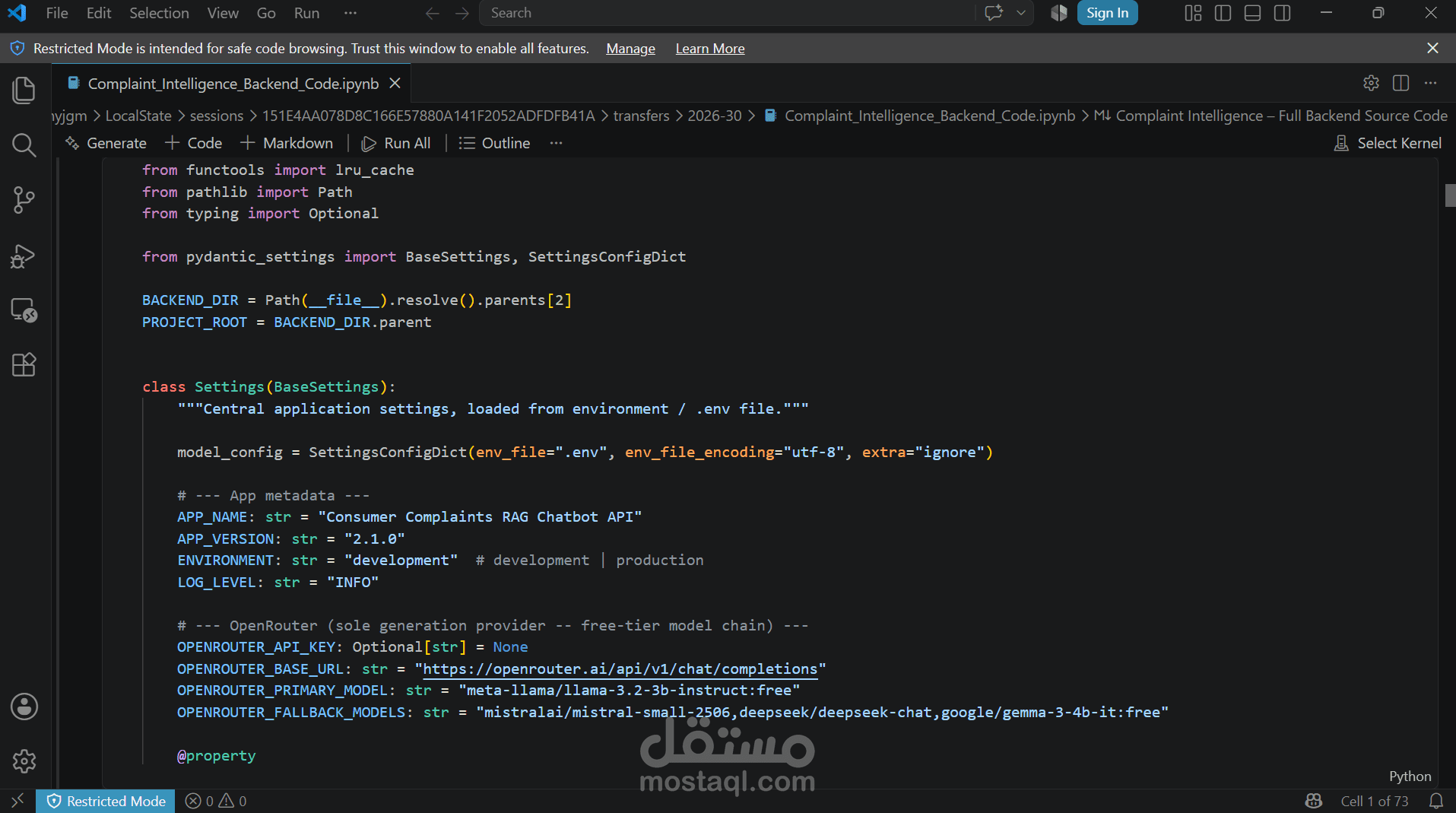Open the Explorer view in activity bar

24,90
